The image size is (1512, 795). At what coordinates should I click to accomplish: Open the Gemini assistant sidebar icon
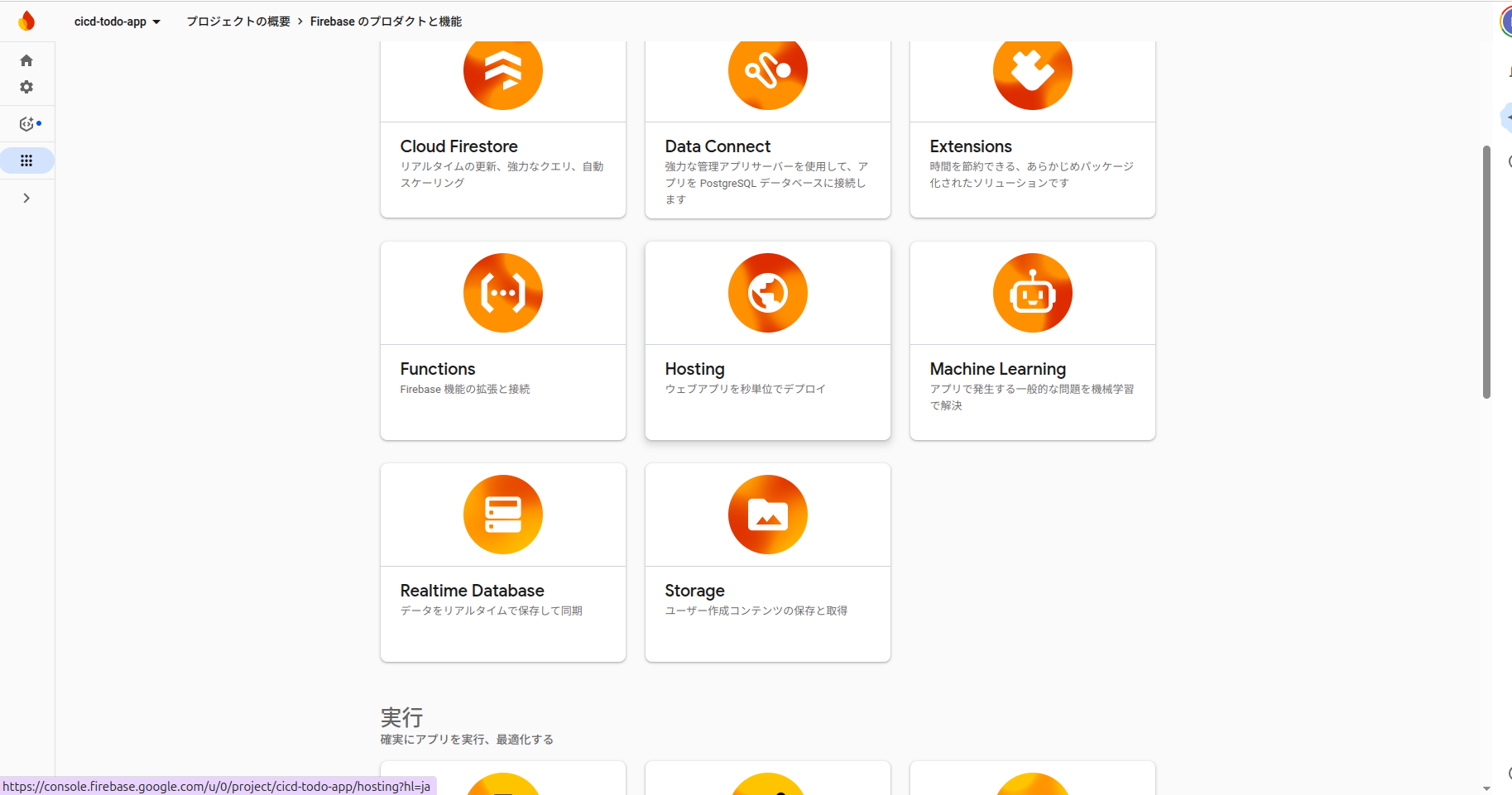27,124
